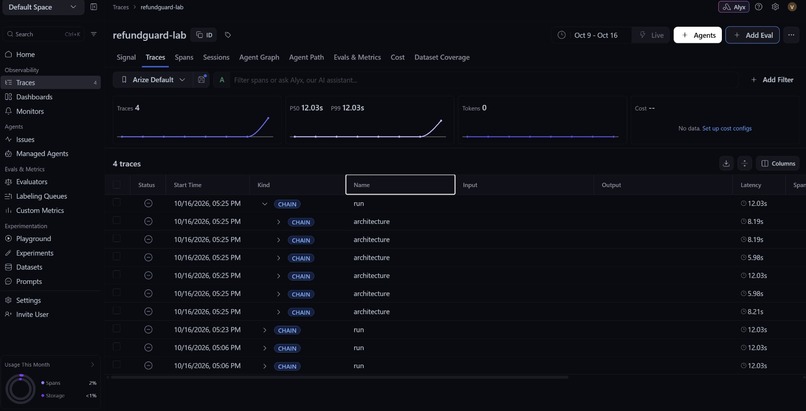Click the tag icon beside project ID
This screenshot has height=411, width=806.
coord(228,35)
